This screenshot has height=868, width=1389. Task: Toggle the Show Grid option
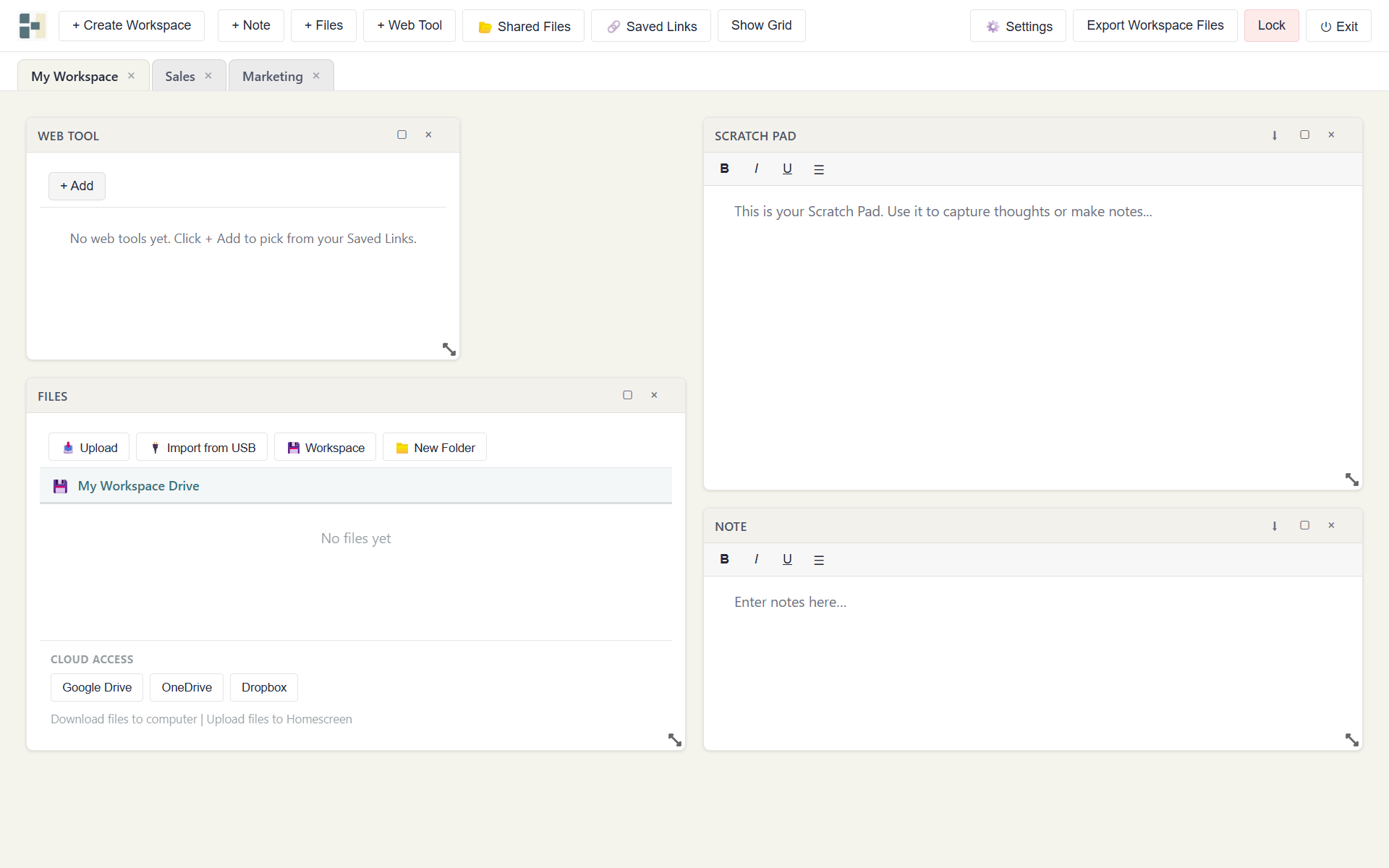tap(761, 25)
